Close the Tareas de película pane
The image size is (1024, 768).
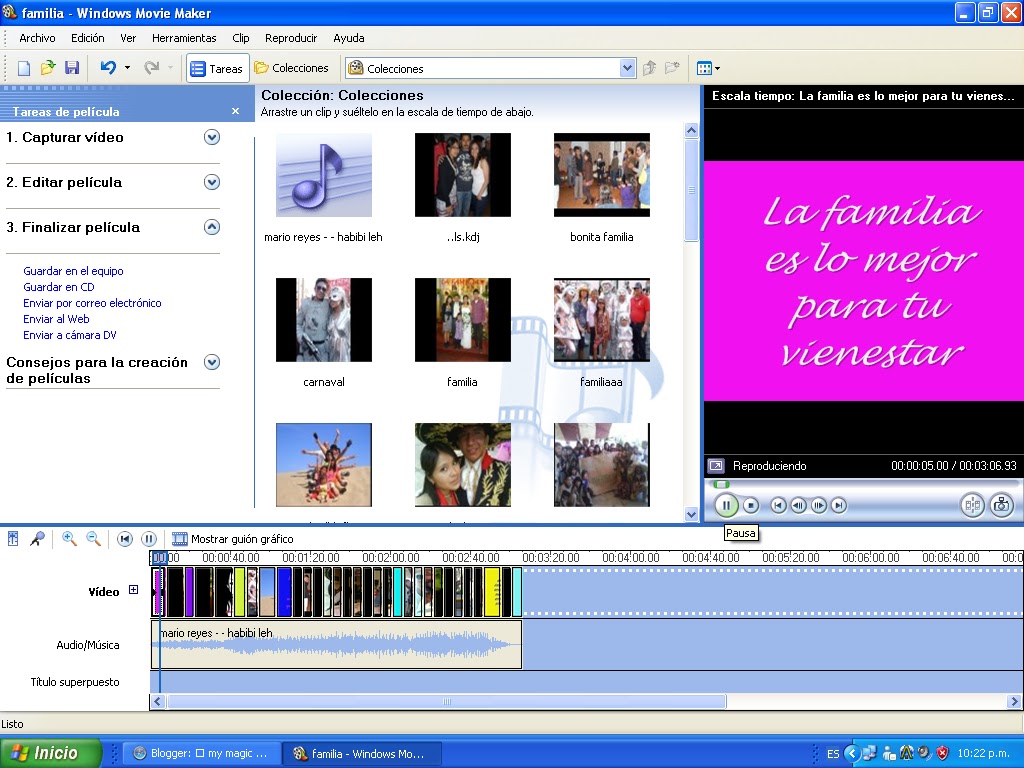click(x=236, y=112)
